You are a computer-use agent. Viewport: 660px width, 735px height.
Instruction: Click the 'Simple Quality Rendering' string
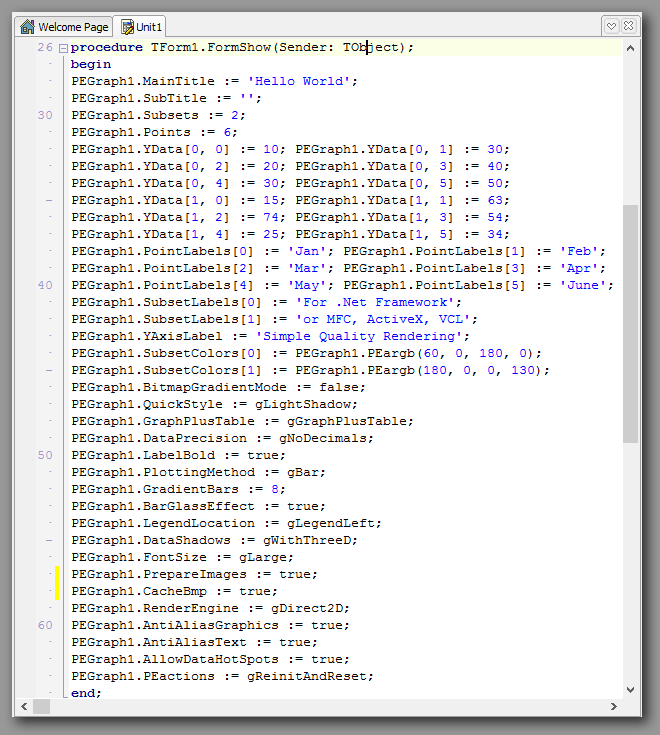coord(359,336)
